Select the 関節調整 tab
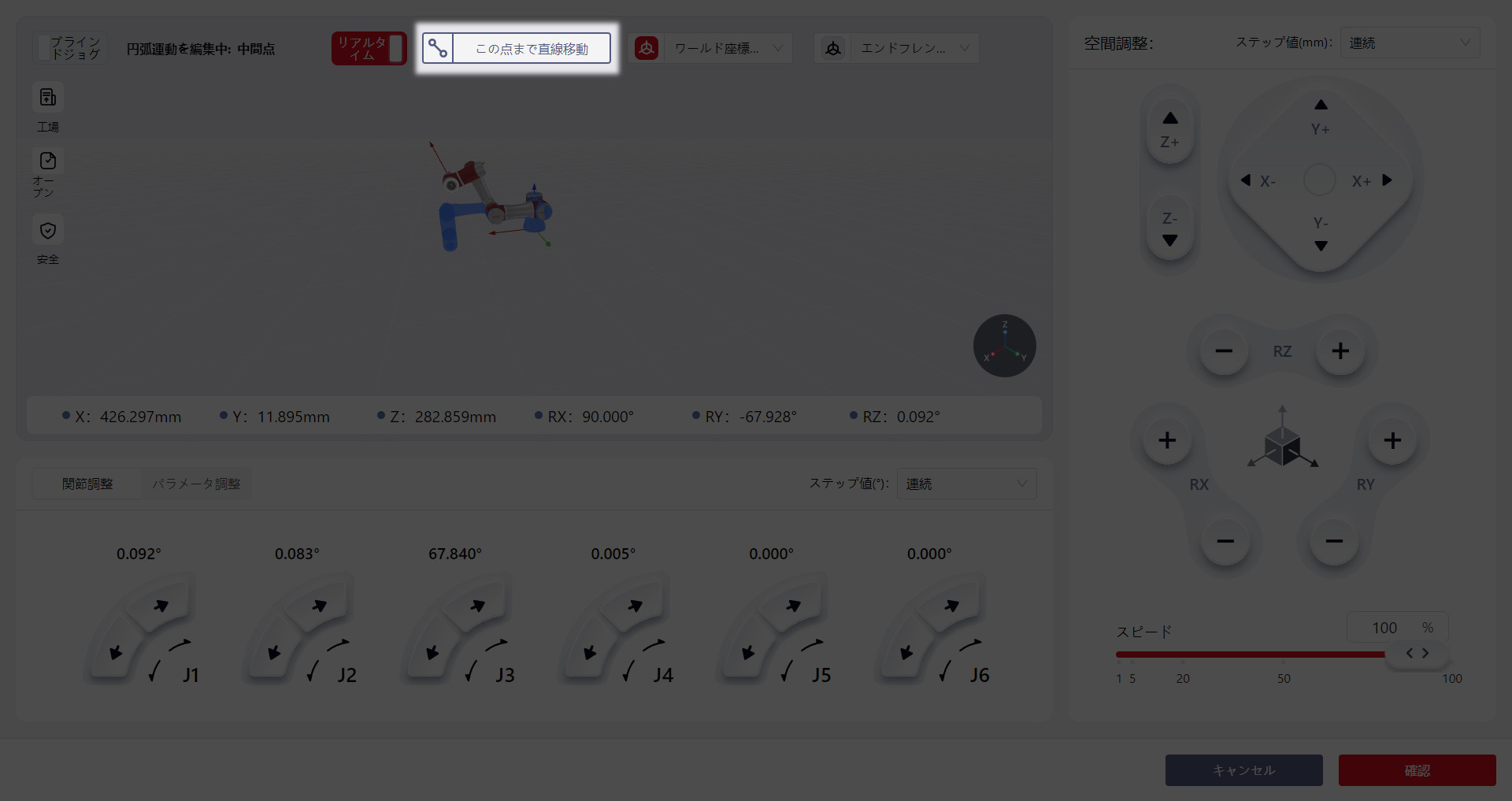 [87, 484]
